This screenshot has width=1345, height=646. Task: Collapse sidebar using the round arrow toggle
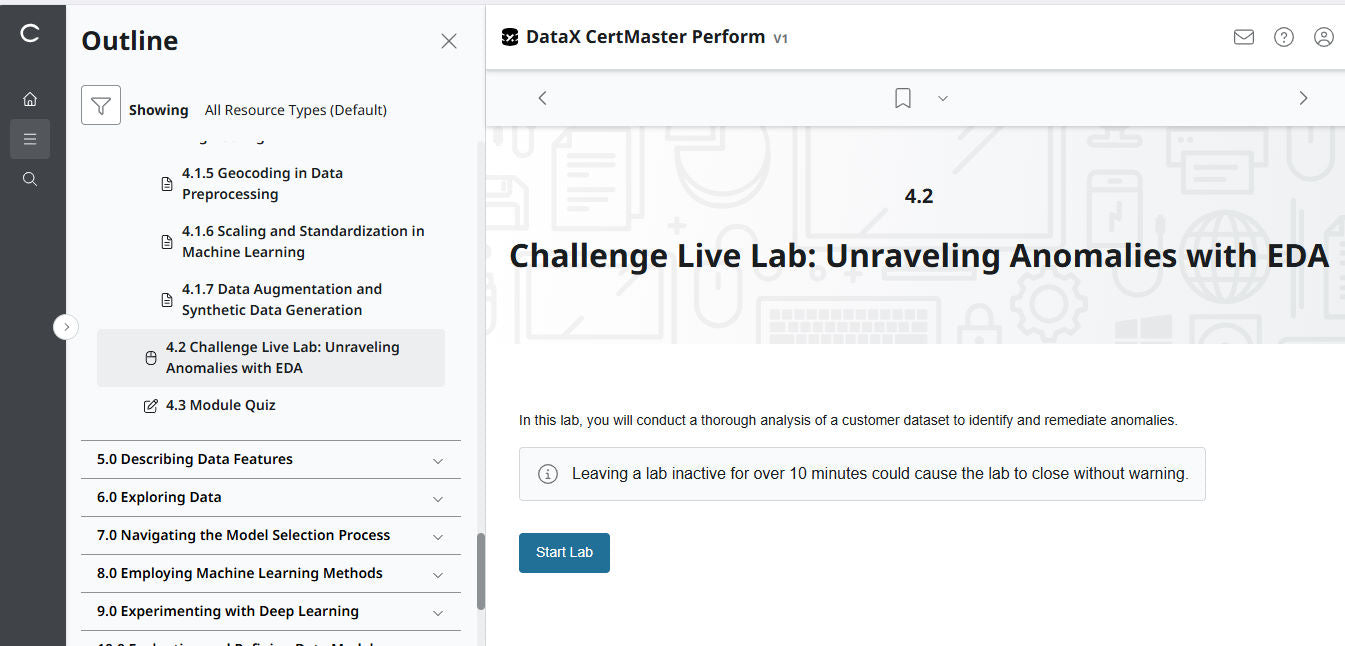[x=66, y=327]
